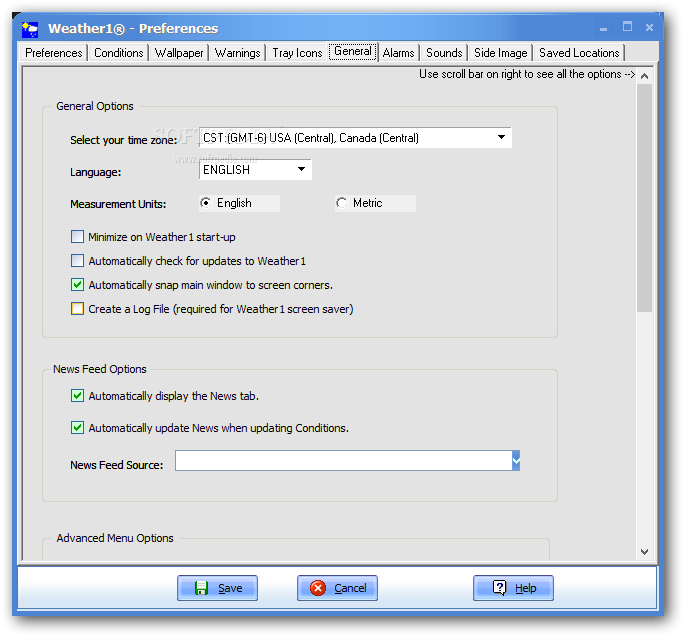
Task: Switch to the Preferences tab
Action: 54,53
